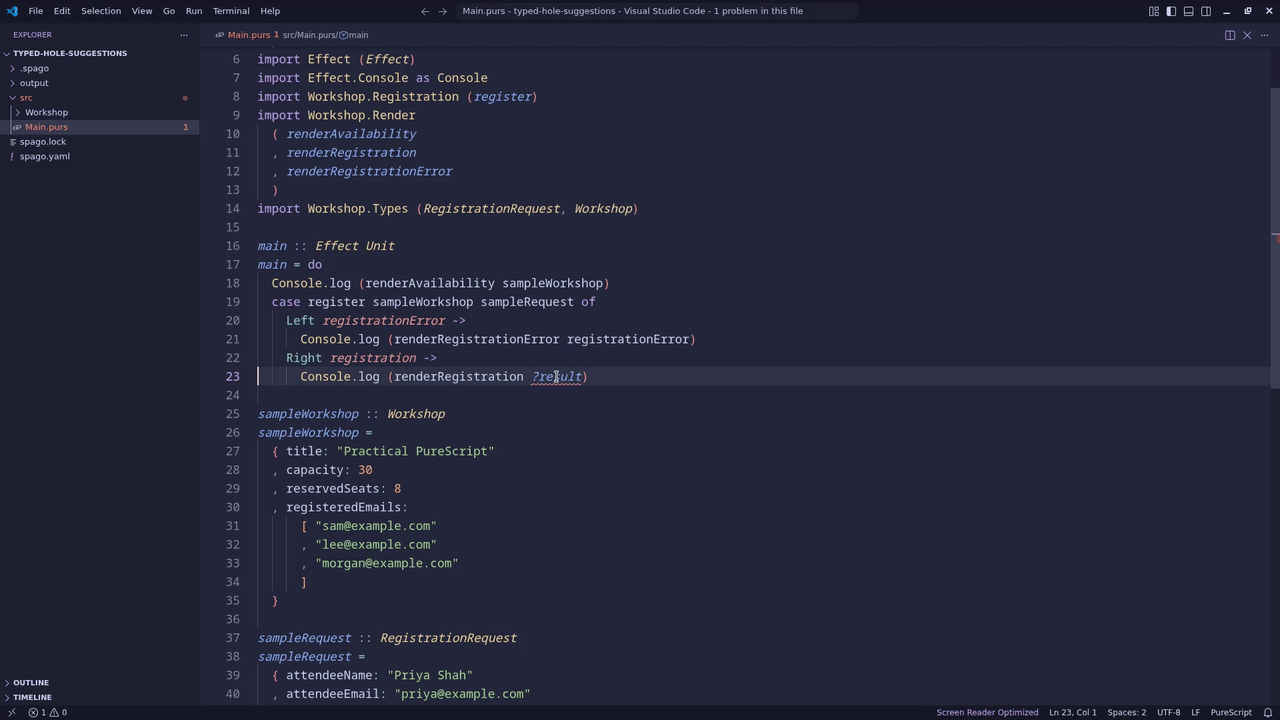This screenshot has height=720, width=1280.
Task: Click line number 16 in the gutter
Action: point(232,246)
